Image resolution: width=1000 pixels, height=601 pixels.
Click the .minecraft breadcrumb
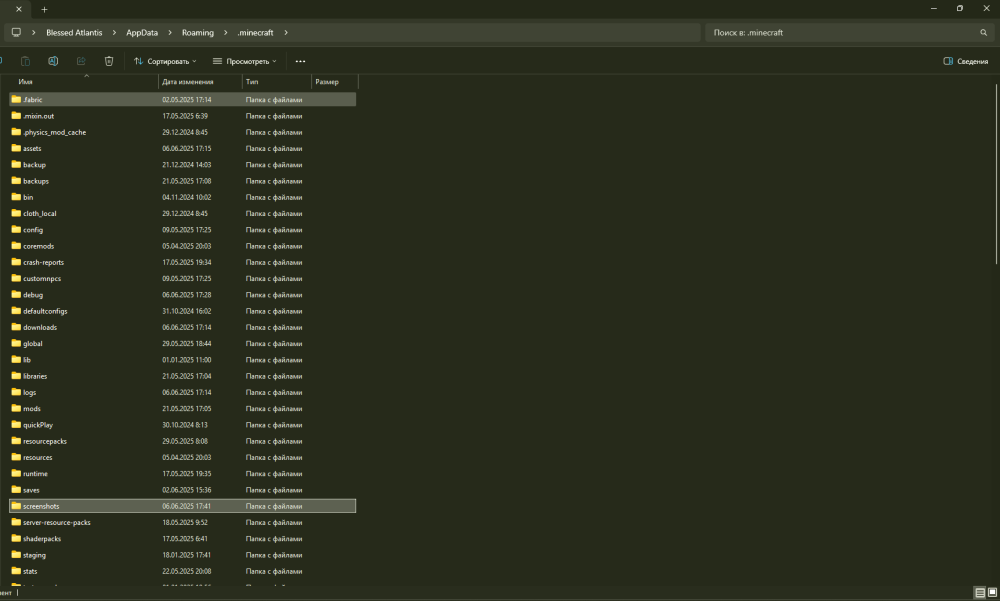(255, 33)
